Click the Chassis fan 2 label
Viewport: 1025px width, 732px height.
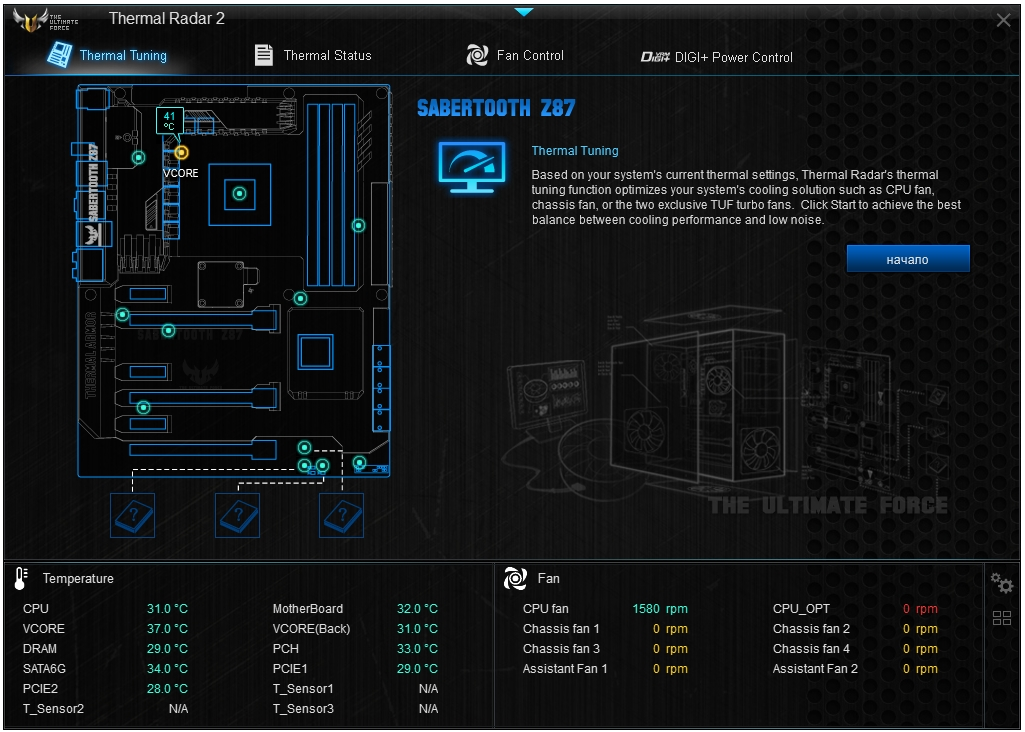(x=811, y=629)
